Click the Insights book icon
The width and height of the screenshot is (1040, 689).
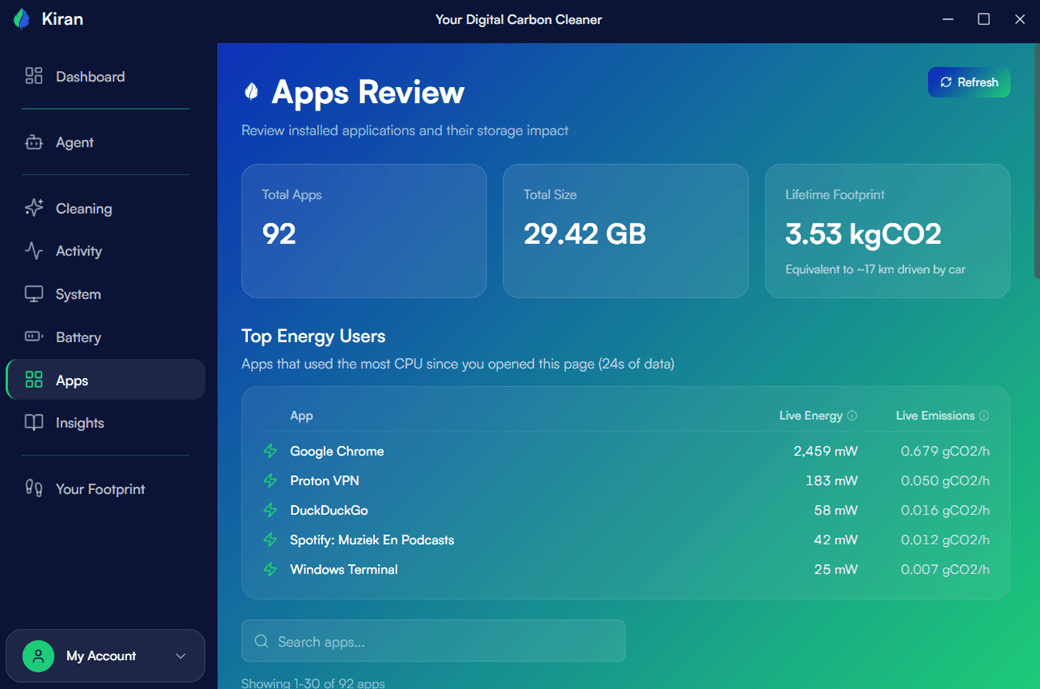click(34, 422)
